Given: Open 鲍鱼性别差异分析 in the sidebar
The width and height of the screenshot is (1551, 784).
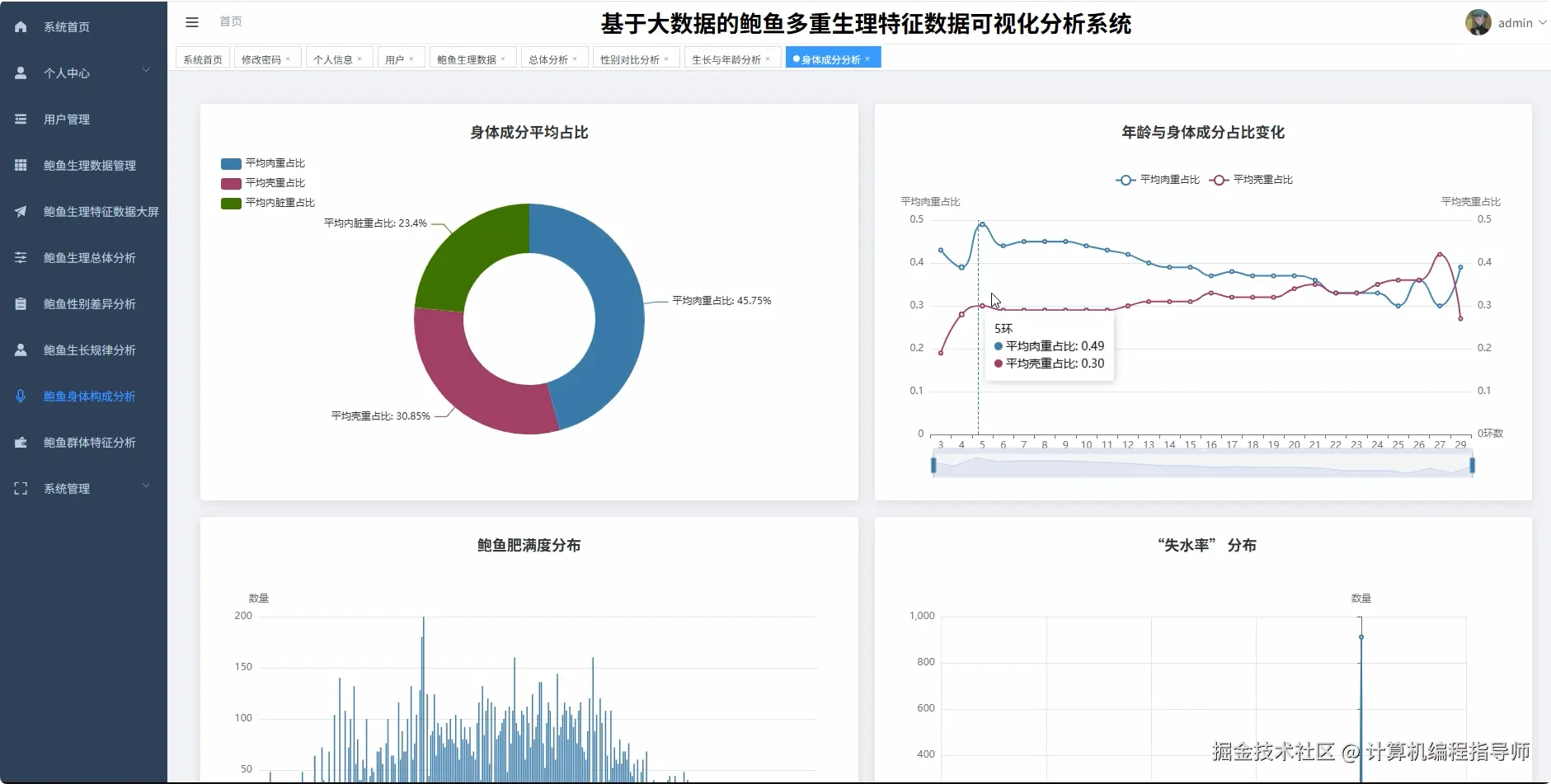Looking at the screenshot, I should pyautogui.click(x=83, y=304).
